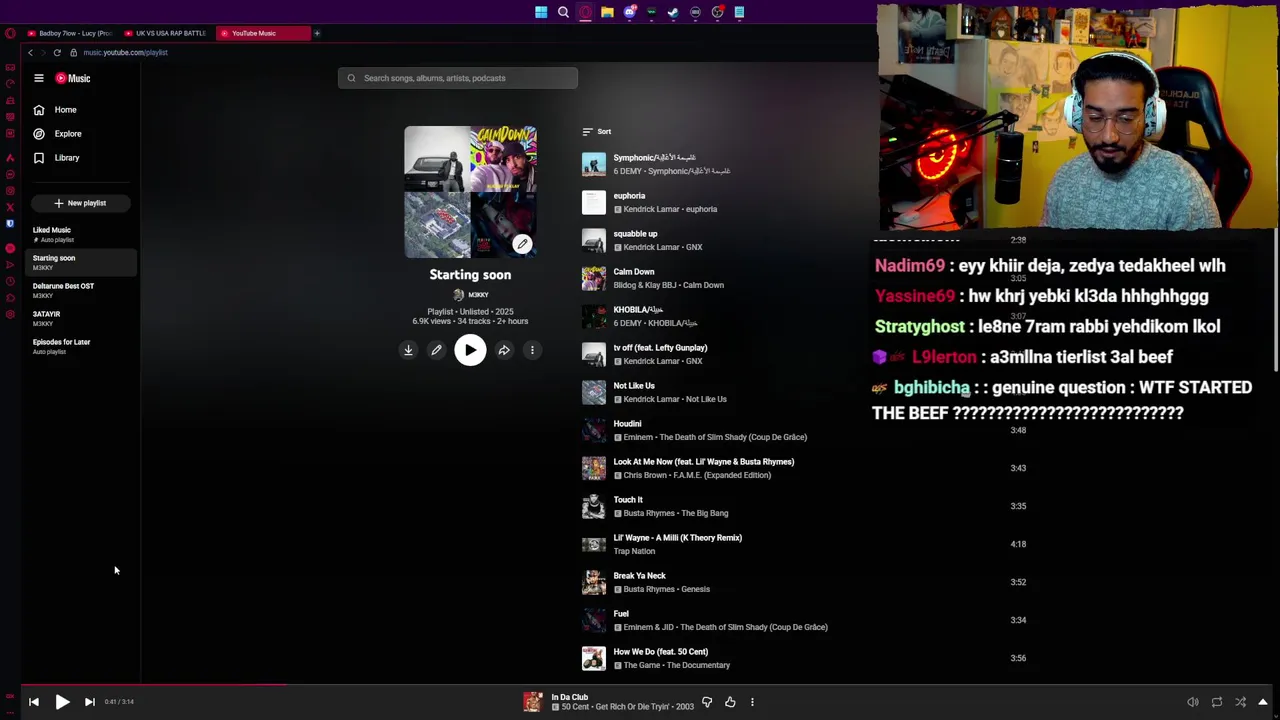
Task: Open the 3ATAYIR playlist
Action: tap(83, 318)
